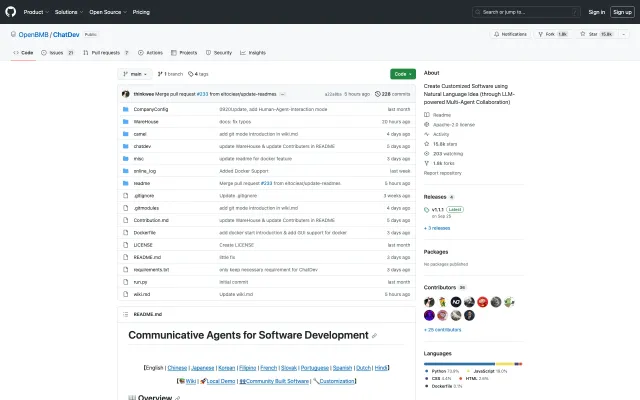The width and height of the screenshot is (640, 400).
Task: Click the online_log folder icon
Action: pos(126,171)
